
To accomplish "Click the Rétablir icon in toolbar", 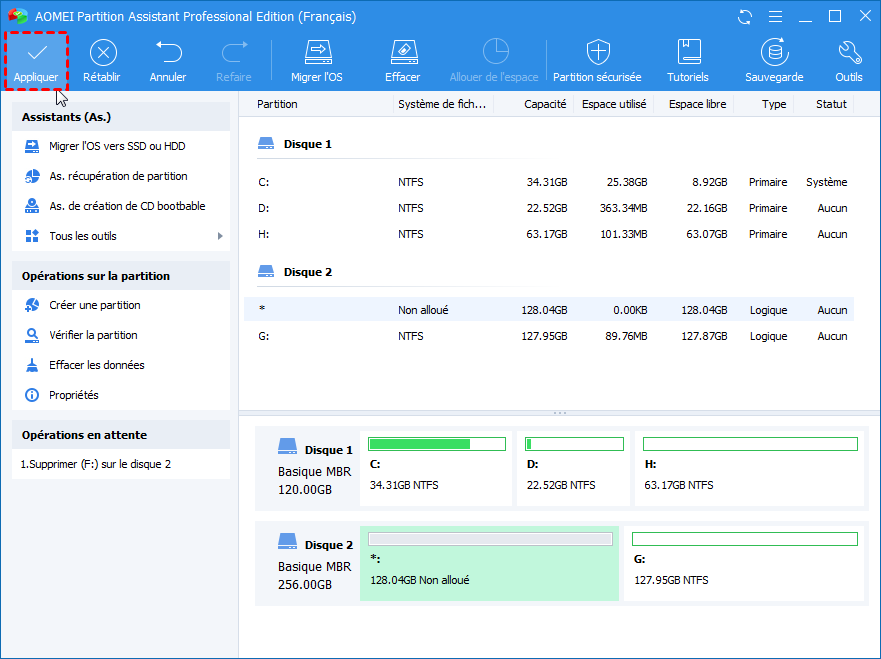I will (101, 52).
